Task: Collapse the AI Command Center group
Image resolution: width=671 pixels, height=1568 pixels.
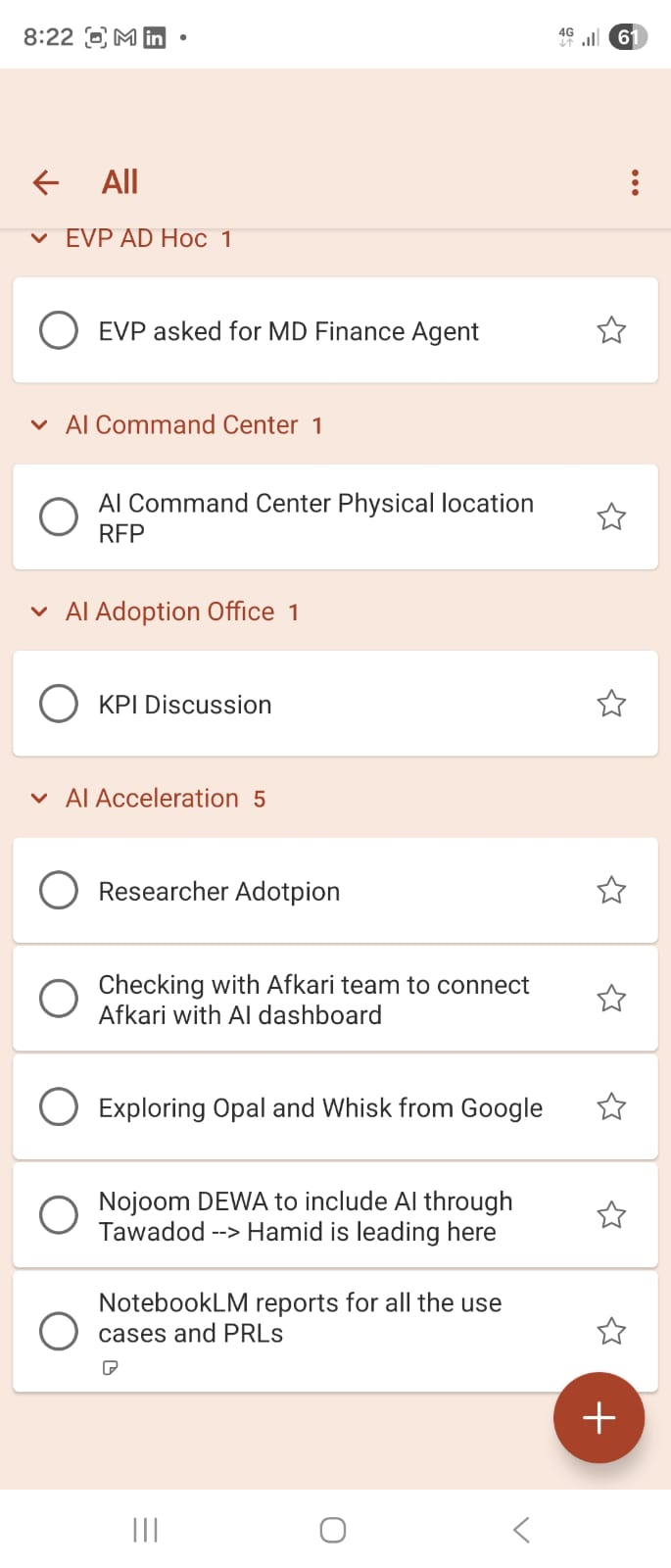Action: pyautogui.click(x=39, y=425)
